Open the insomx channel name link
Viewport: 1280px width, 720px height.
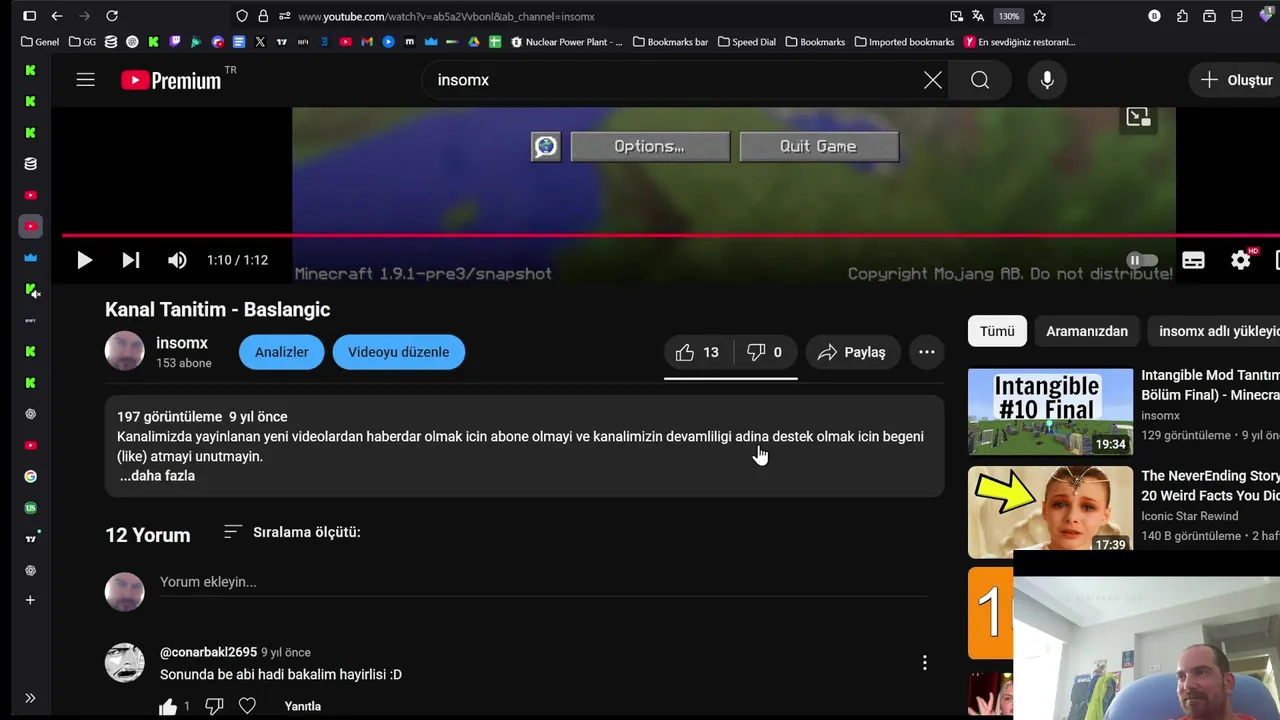(x=182, y=343)
